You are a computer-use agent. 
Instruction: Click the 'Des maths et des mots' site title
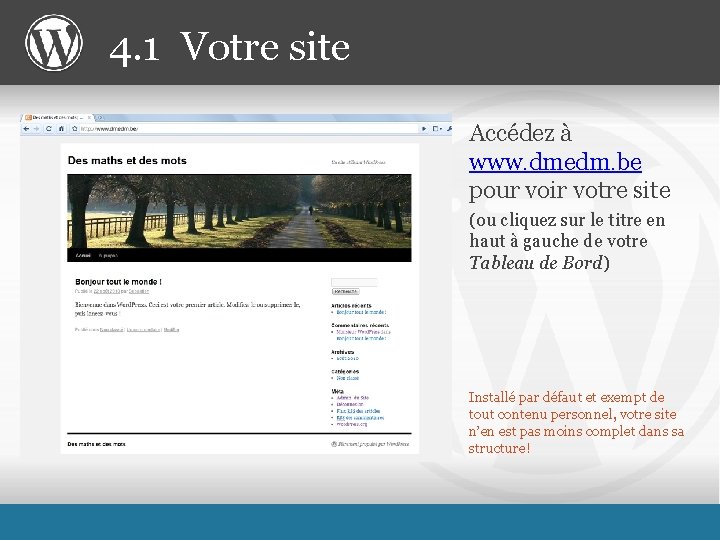click(x=127, y=160)
